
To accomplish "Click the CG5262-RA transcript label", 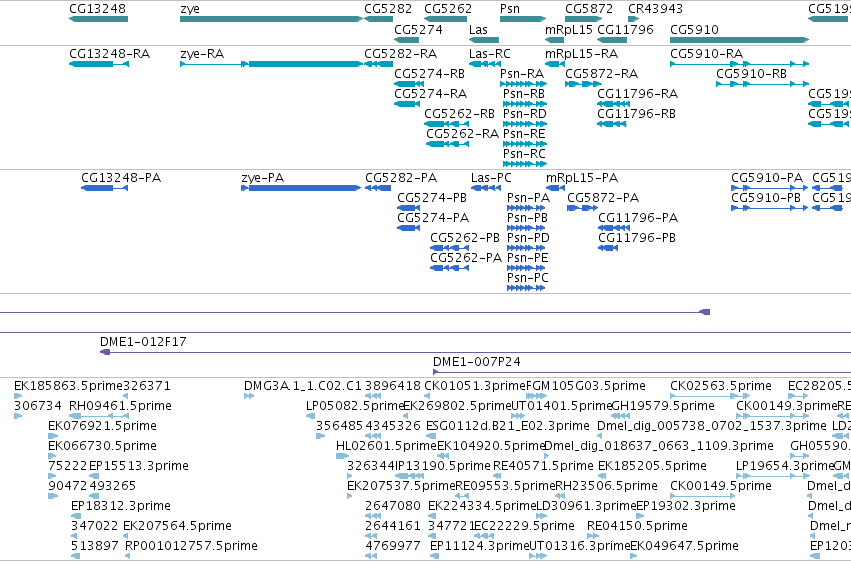I will click(462, 134).
